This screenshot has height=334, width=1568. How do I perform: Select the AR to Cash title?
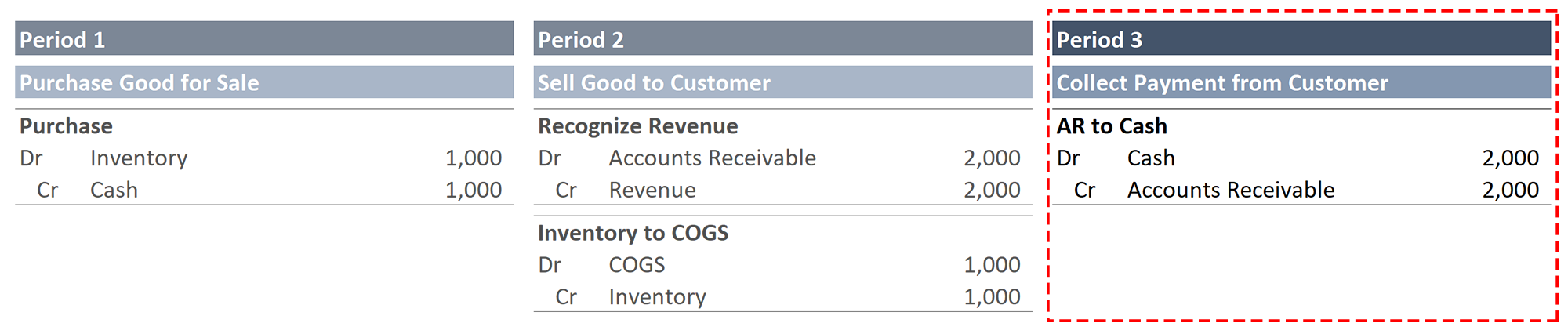(x=1112, y=126)
